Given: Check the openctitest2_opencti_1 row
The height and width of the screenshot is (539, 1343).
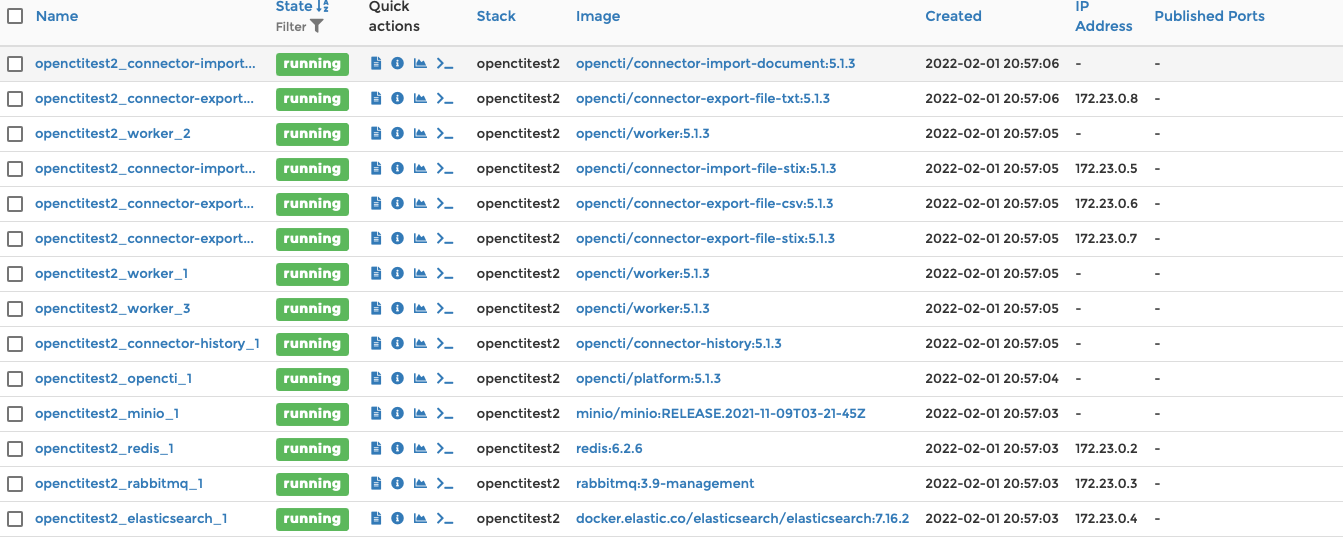Looking at the screenshot, I should [x=15, y=378].
